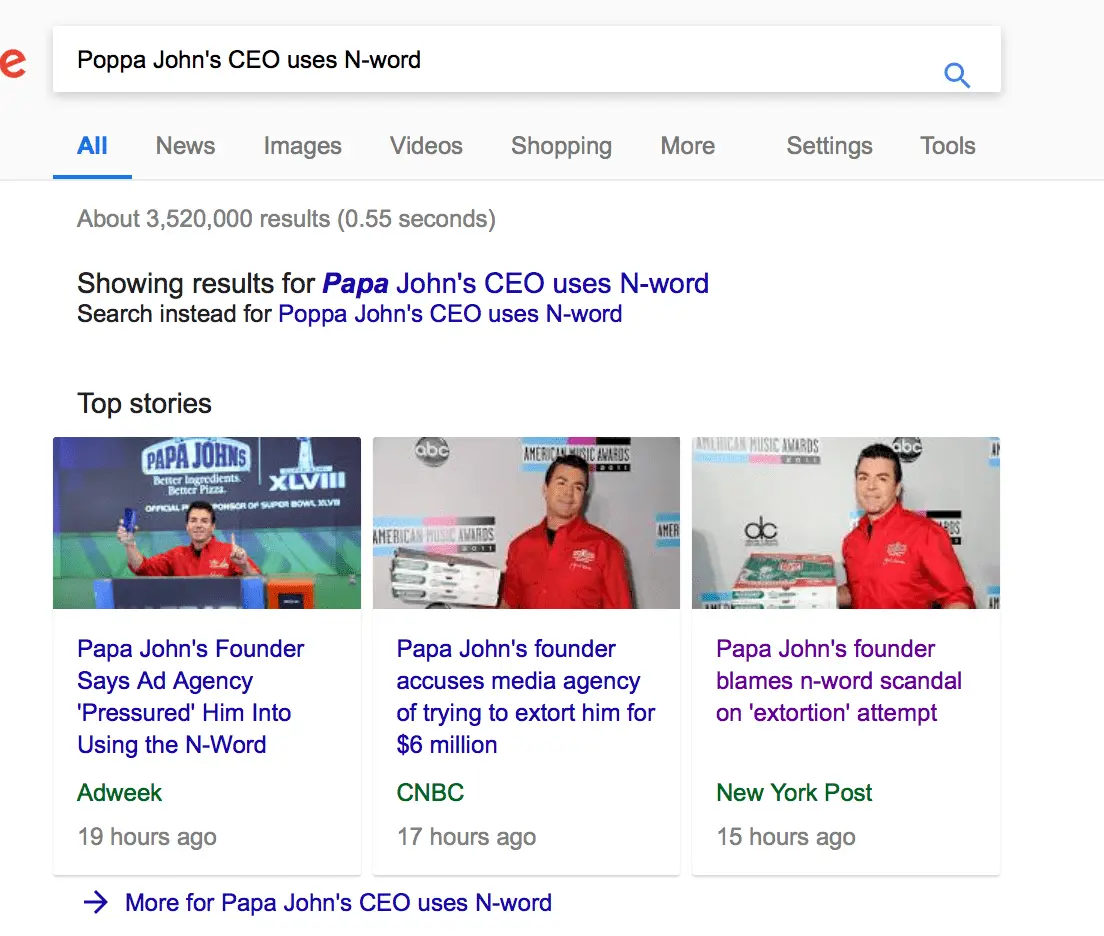Click the '17 hours ago' timestamp
Viewport: 1104px width, 936px height.
(466, 837)
